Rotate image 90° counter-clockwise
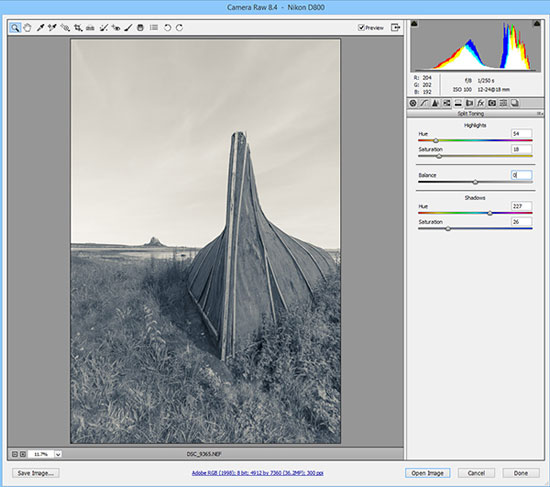 point(167,27)
